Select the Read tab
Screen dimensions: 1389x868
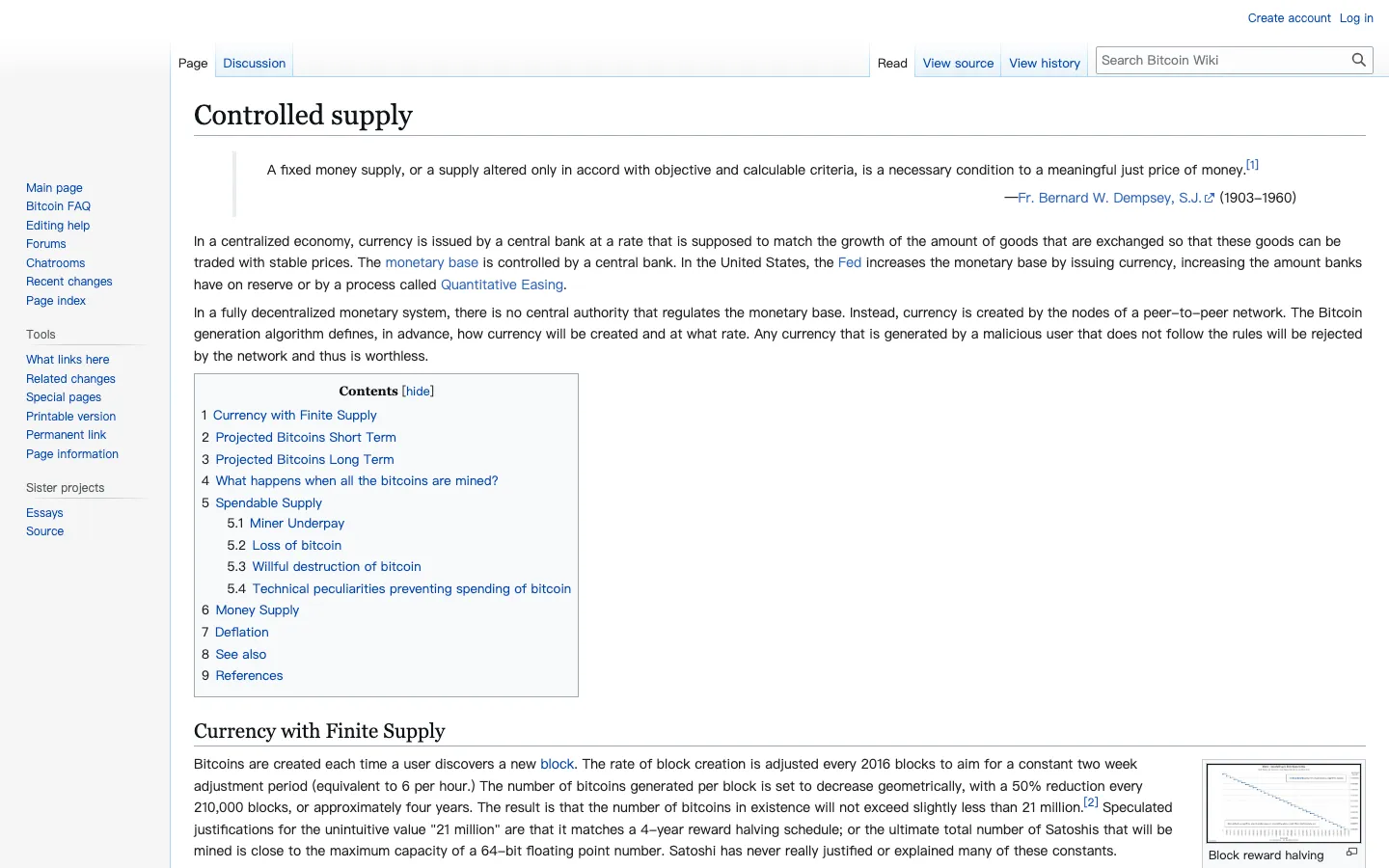(892, 63)
